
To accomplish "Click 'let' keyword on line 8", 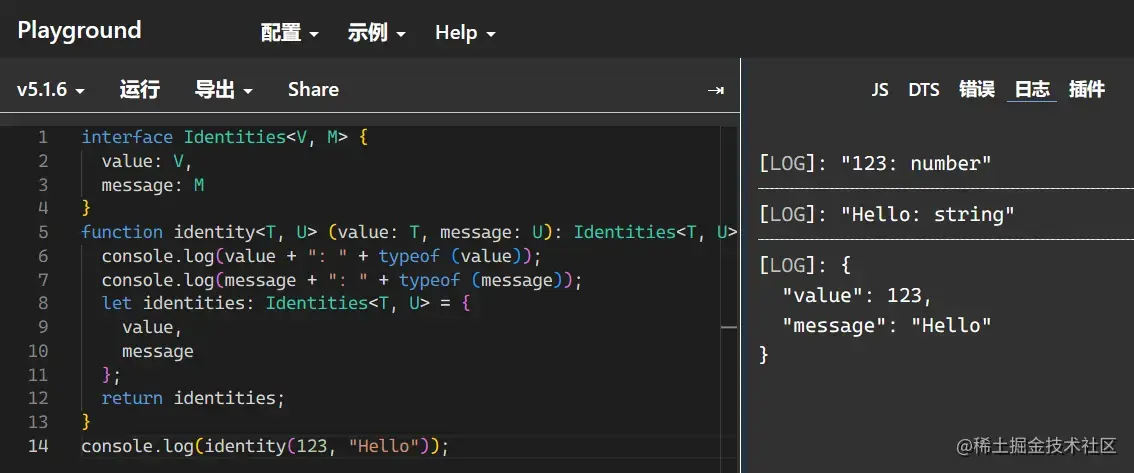I will pyautogui.click(x=116, y=304).
